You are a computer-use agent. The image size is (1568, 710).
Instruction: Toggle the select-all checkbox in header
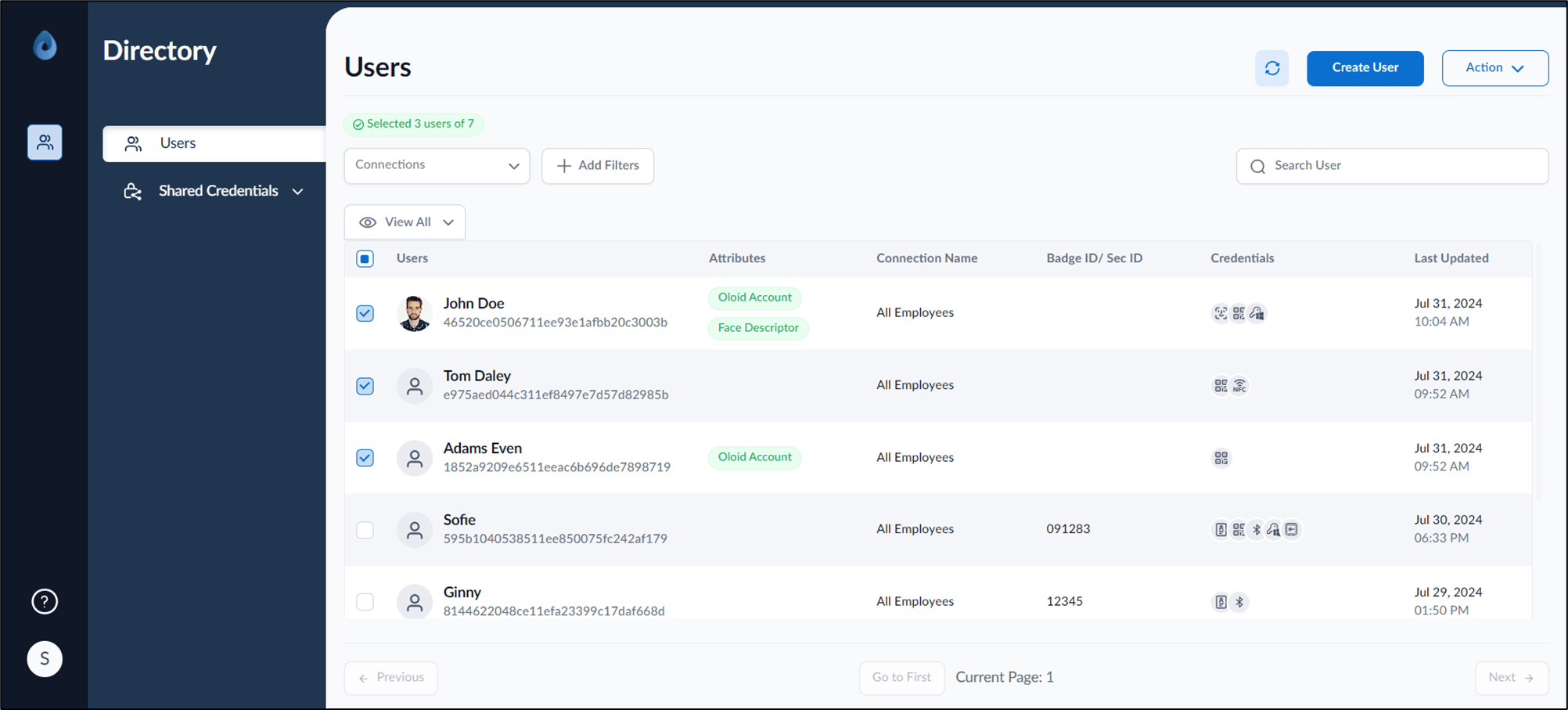click(365, 258)
